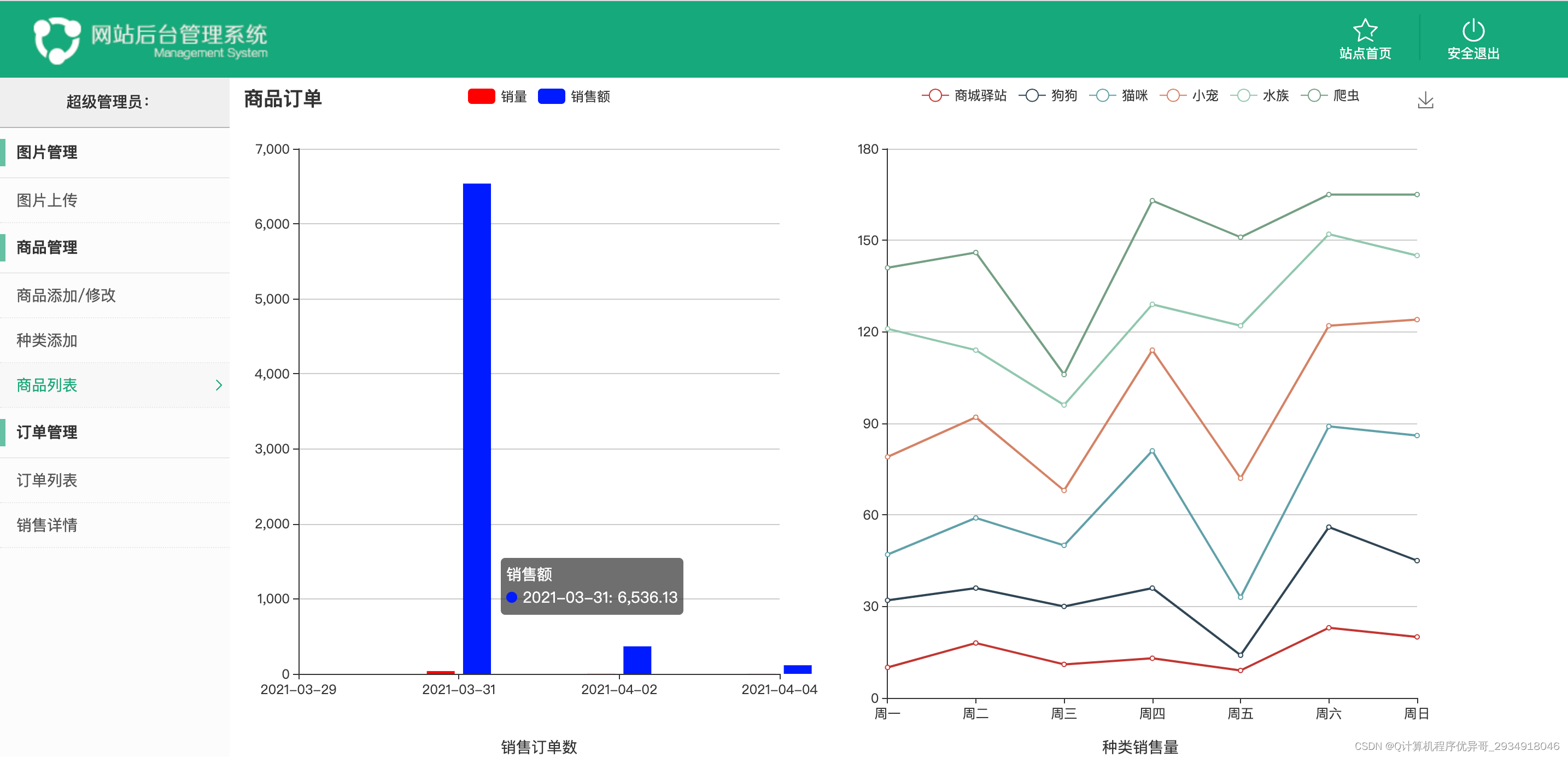Open 图片管理 menu section
Viewport: 1568px width, 757px height.
click(114, 152)
